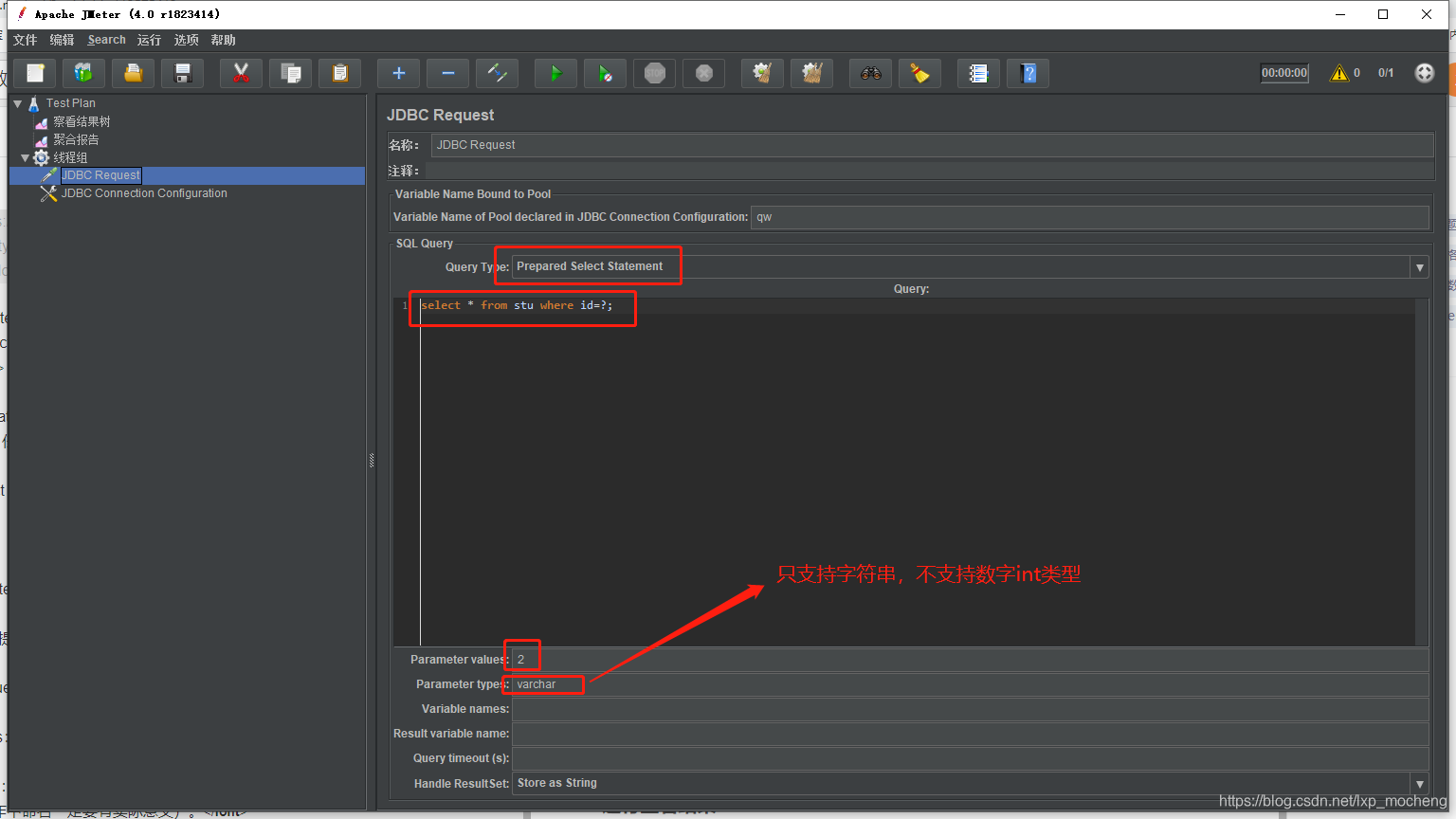Click the warning triangle log indicator
This screenshot has width=1456, height=819.
coord(1339,73)
